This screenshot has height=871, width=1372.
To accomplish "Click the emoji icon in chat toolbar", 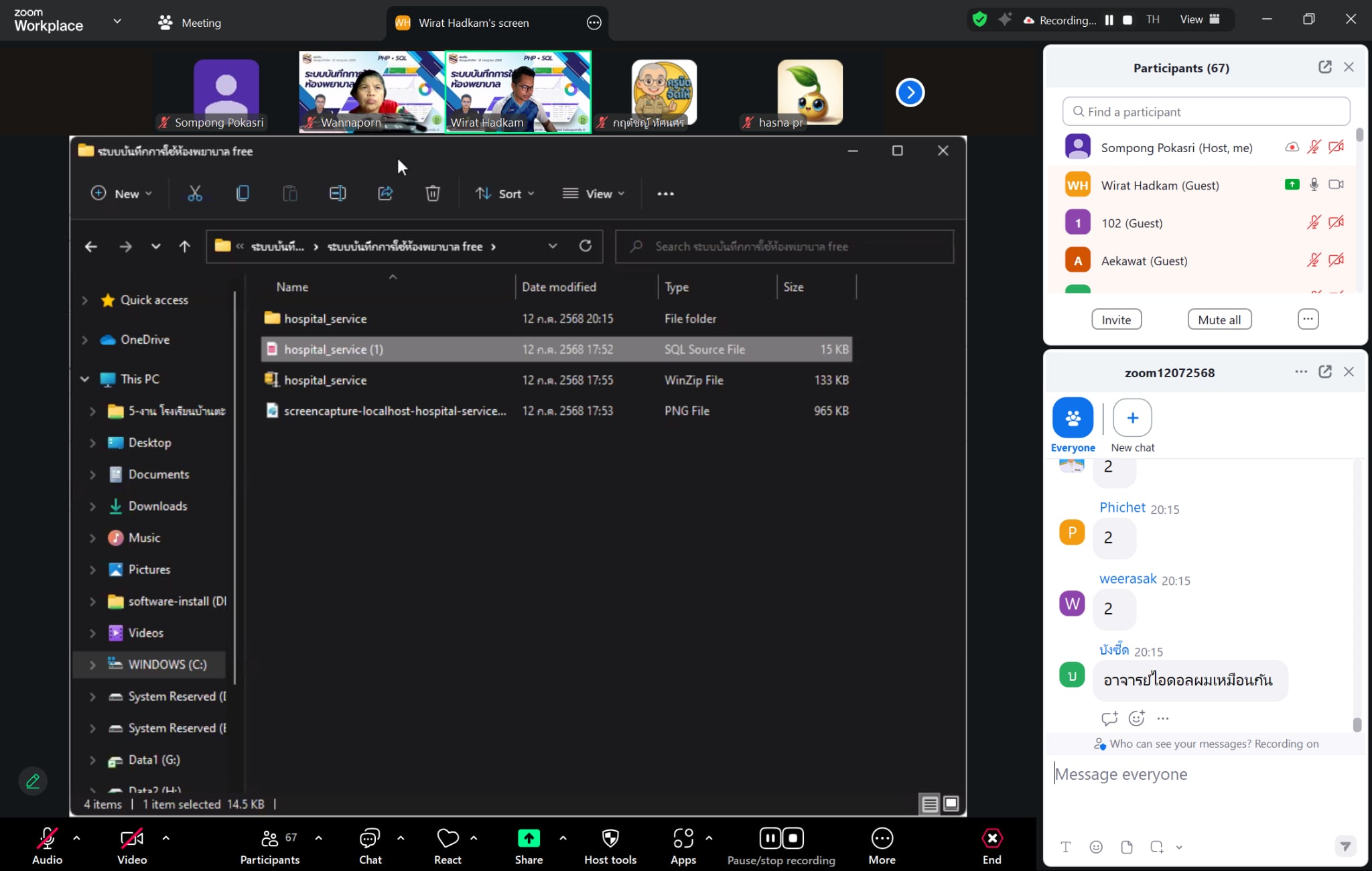I will [x=1096, y=847].
